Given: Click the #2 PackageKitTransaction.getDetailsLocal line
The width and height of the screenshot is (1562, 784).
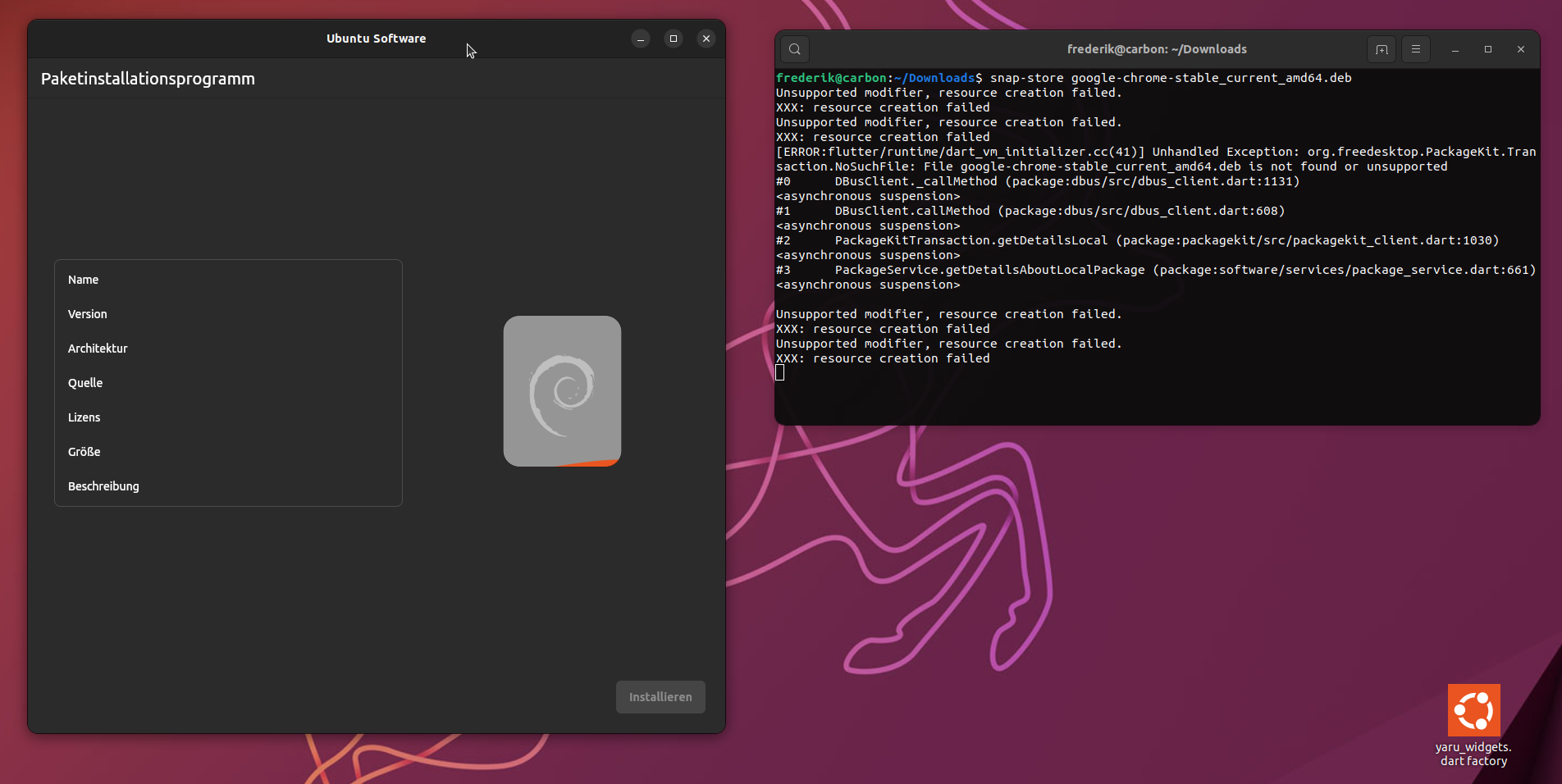Looking at the screenshot, I should 1137,240.
